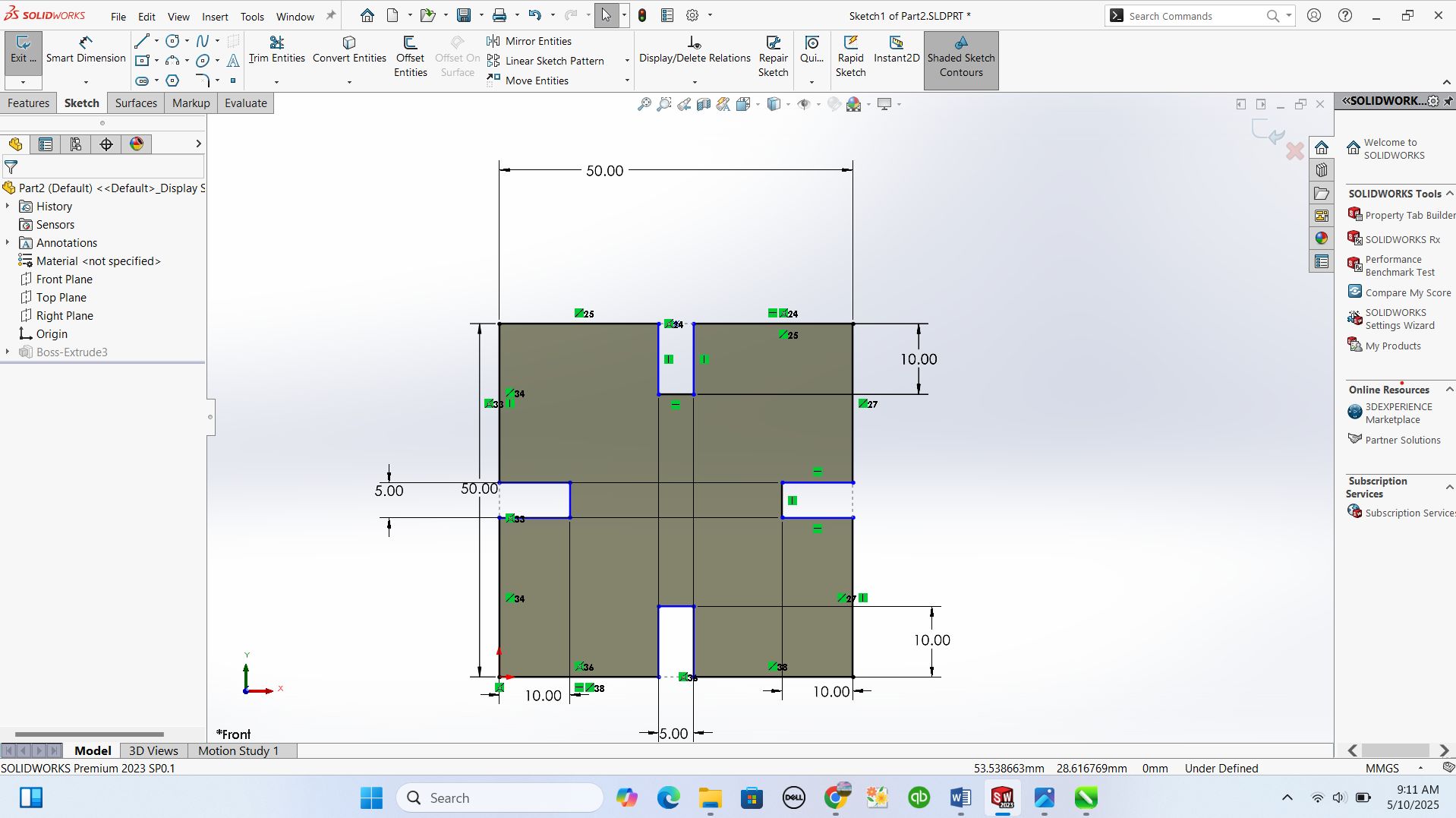
Task: Open PropertyManager tab icon
Action: (46, 144)
